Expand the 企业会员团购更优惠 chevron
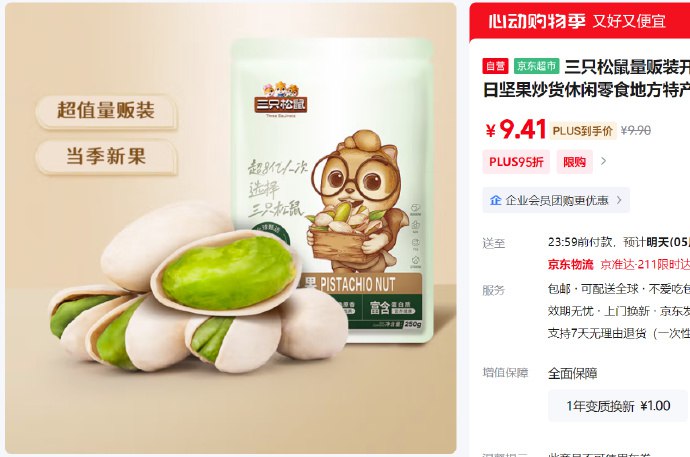 tap(619, 200)
